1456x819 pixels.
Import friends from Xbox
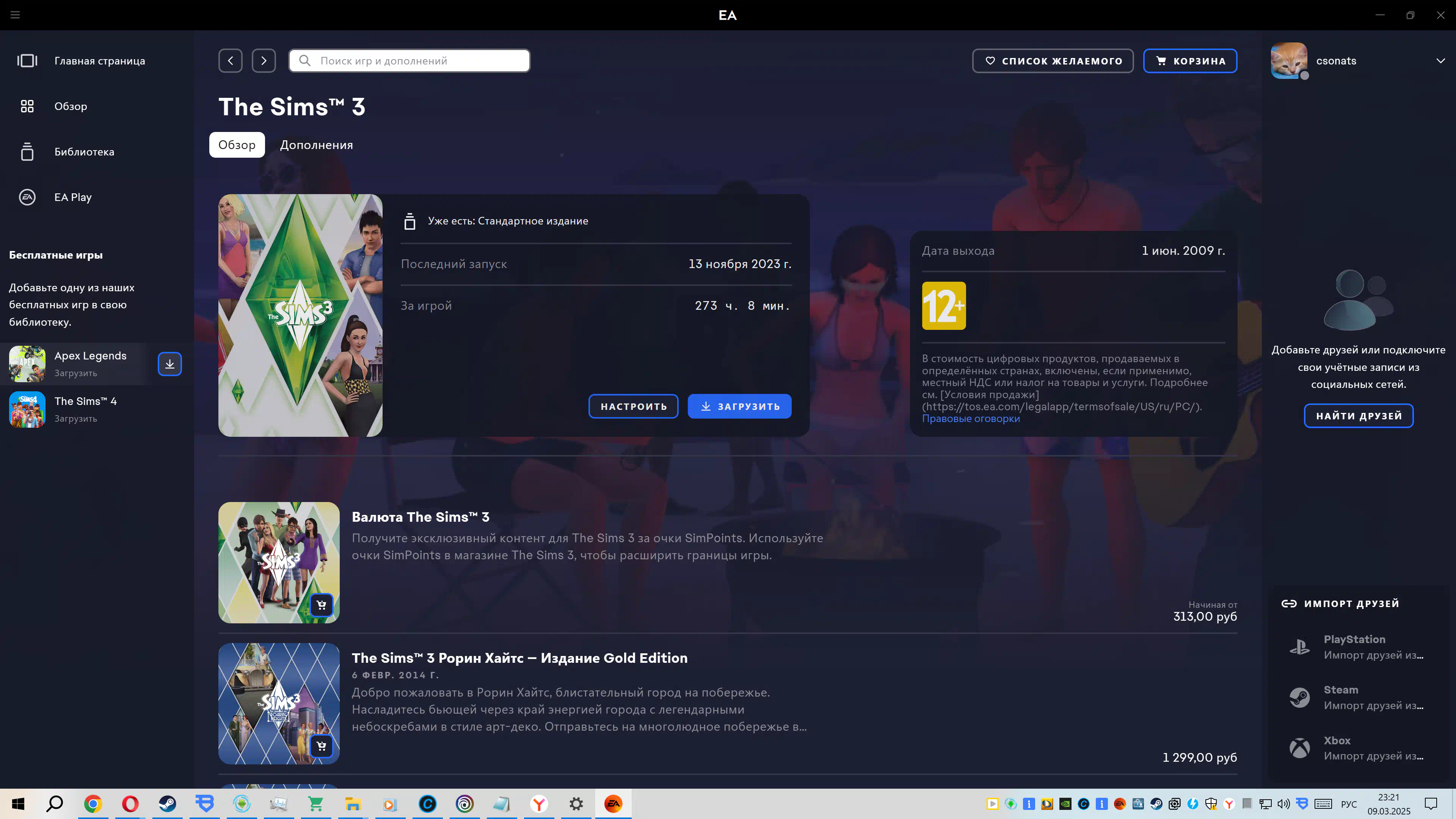click(x=1359, y=748)
